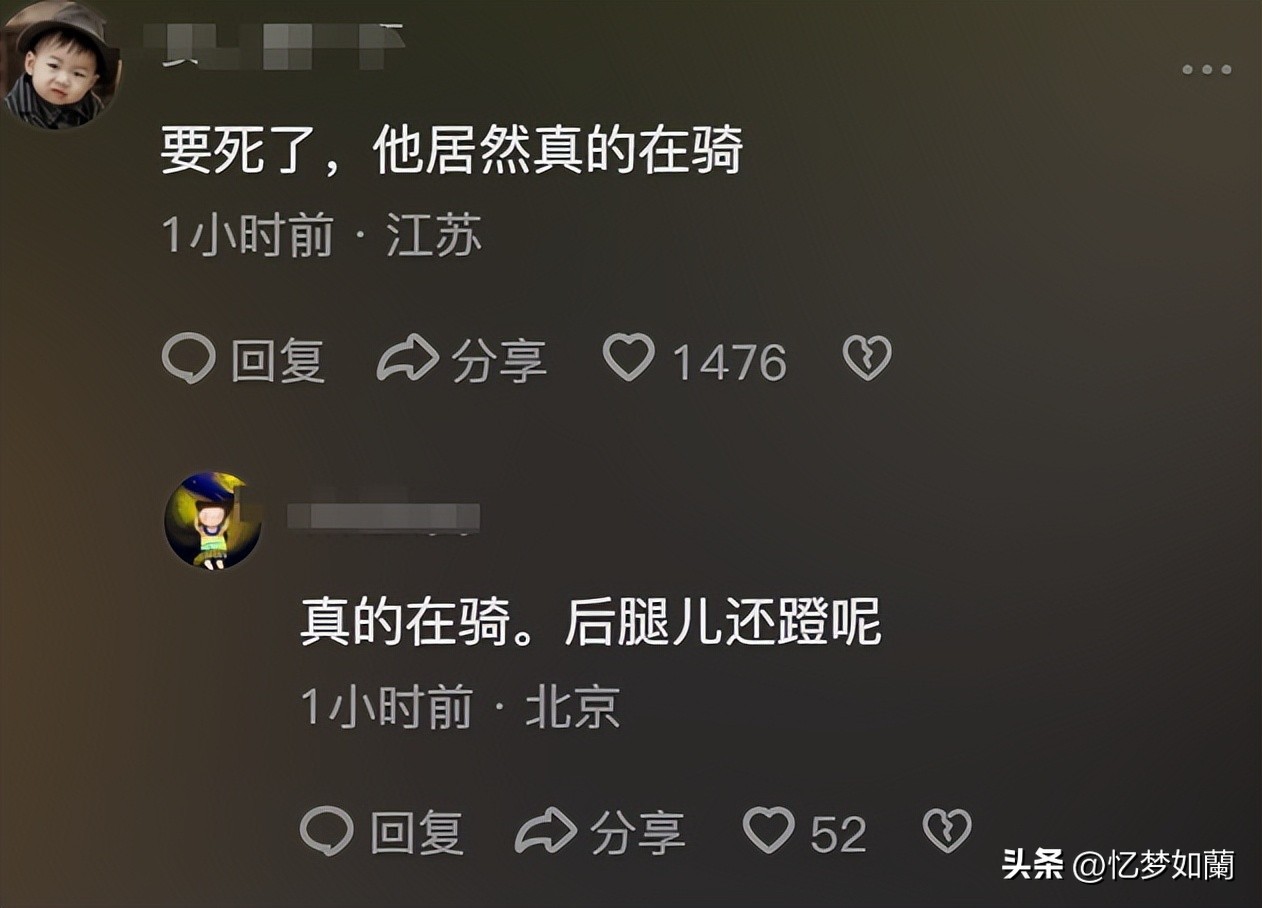Click share arrow on Jiangsu comment
This screenshot has height=908, width=1262.
(408, 358)
